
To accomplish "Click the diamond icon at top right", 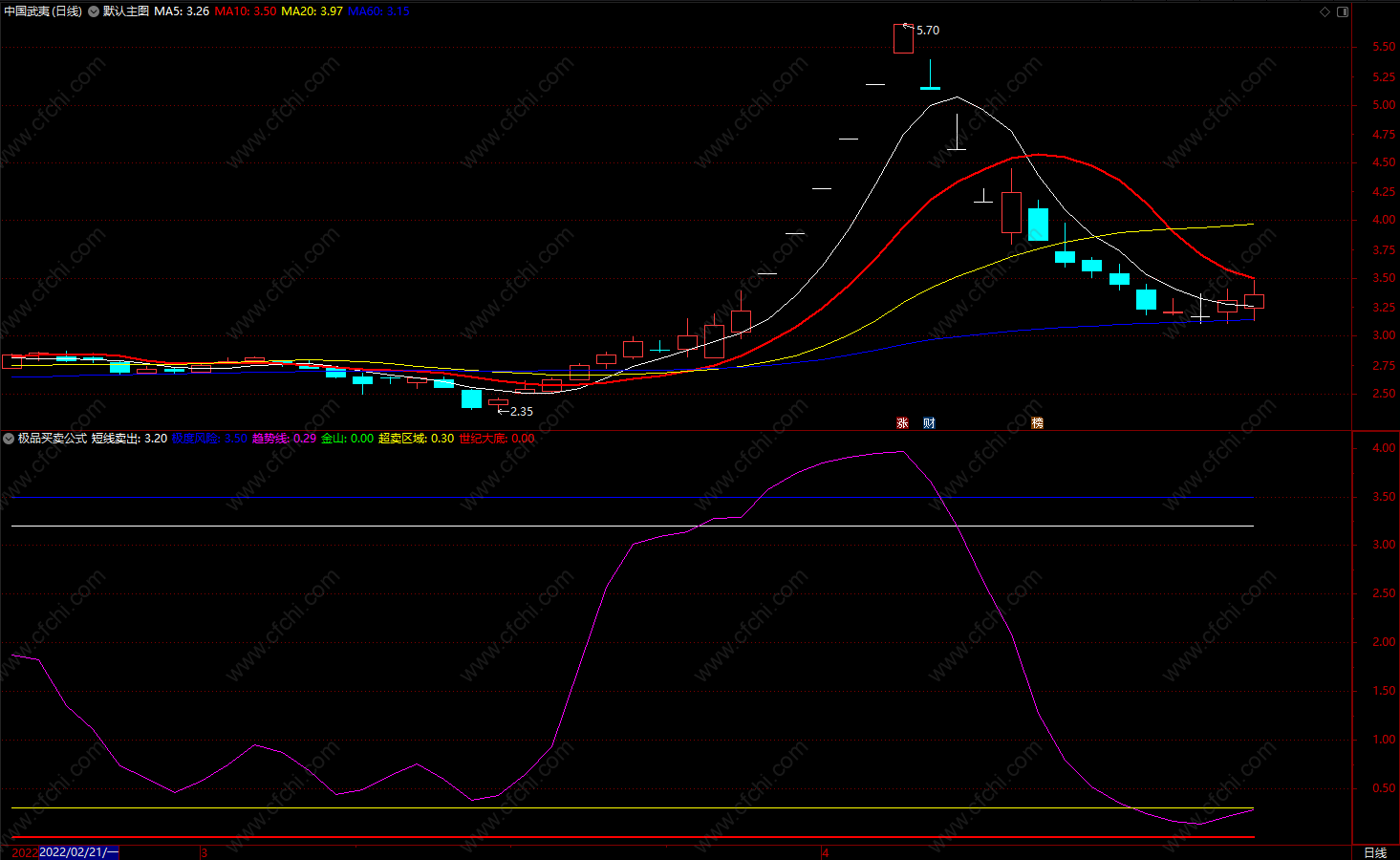I will [x=1325, y=11].
